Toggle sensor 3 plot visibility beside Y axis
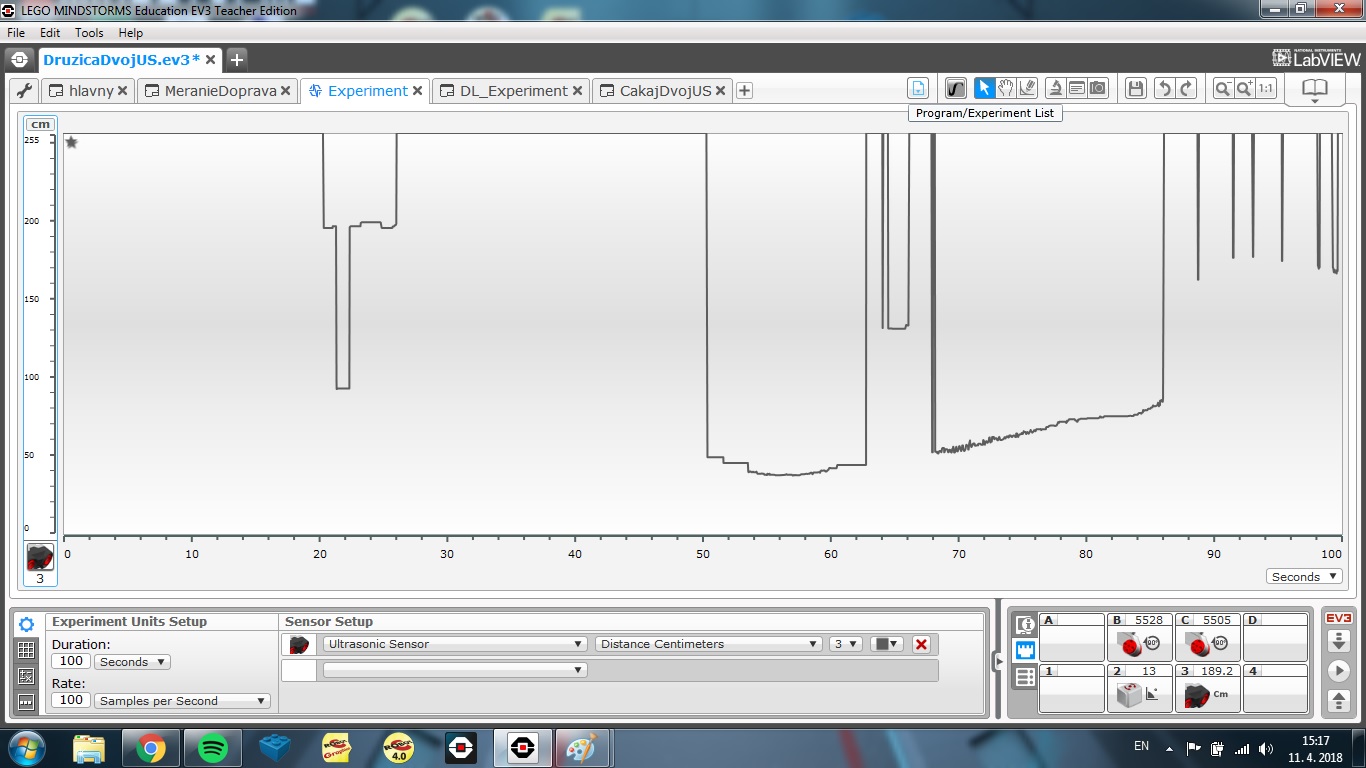1366x768 pixels. tap(40, 557)
